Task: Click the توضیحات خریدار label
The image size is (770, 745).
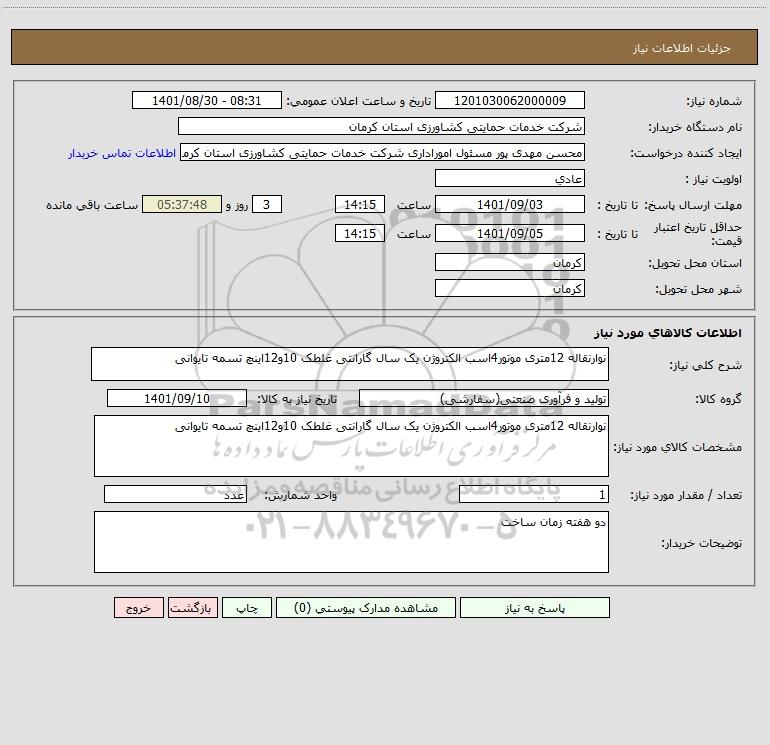Action: pyautogui.click(x=702, y=543)
